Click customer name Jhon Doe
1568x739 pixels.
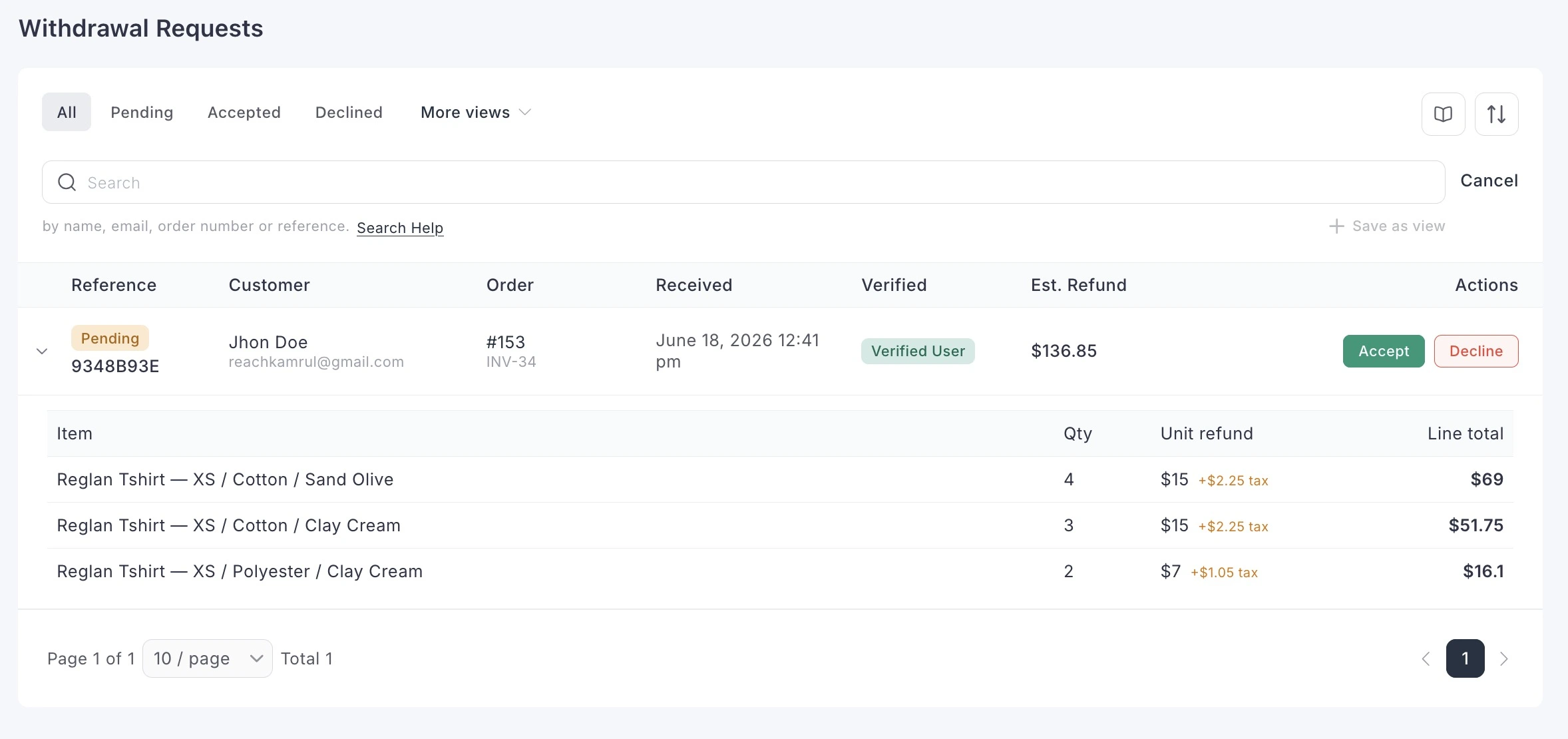pyautogui.click(x=268, y=342)
